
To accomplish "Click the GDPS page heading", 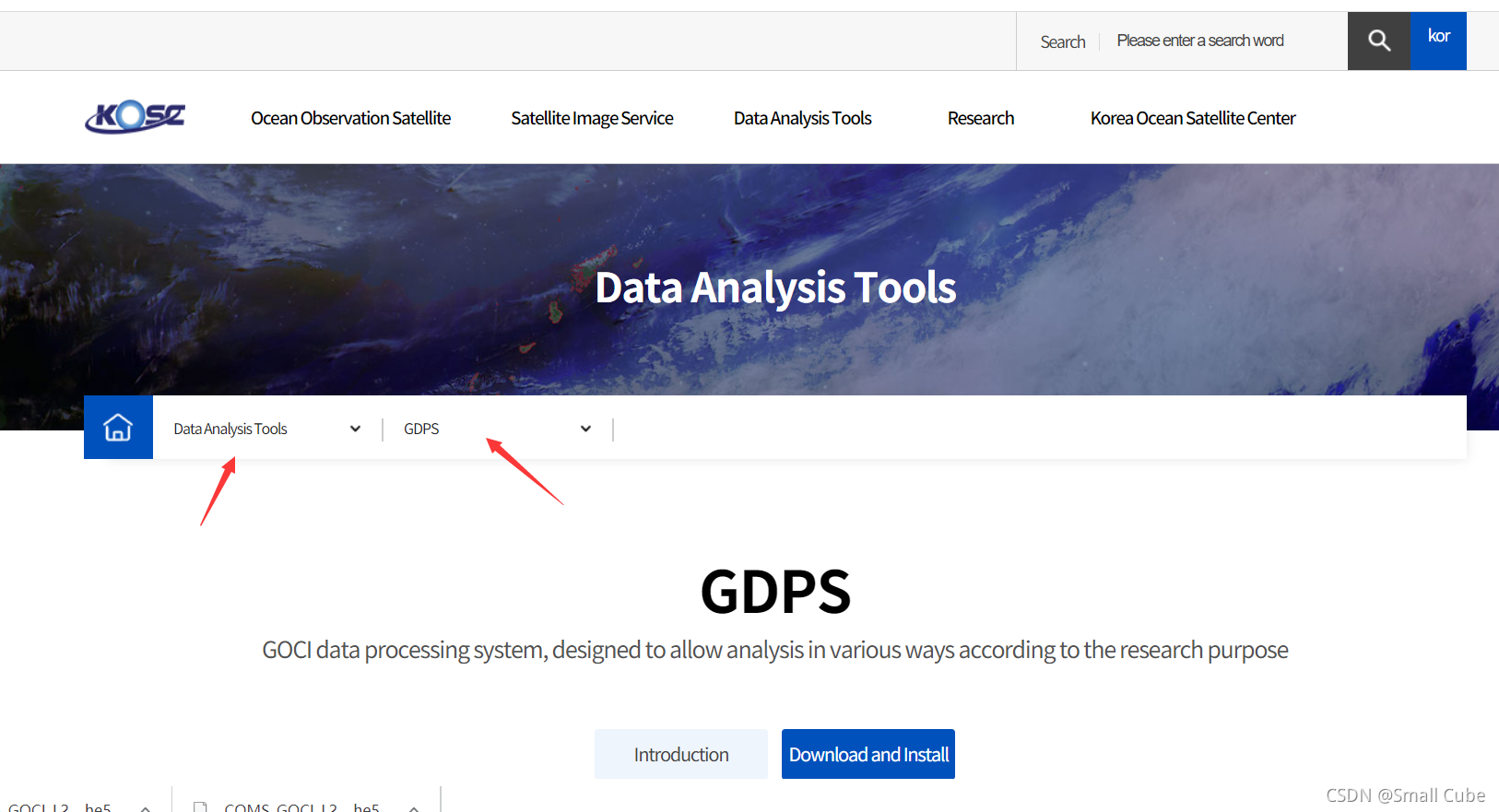I will (x=775, y=591).
